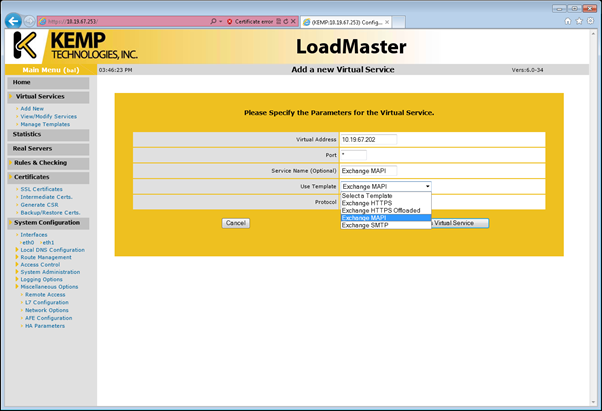This screenshot has width=602, height=411.
Task: Expand the Use Template dropdown arrow
Action: point(427,186)
